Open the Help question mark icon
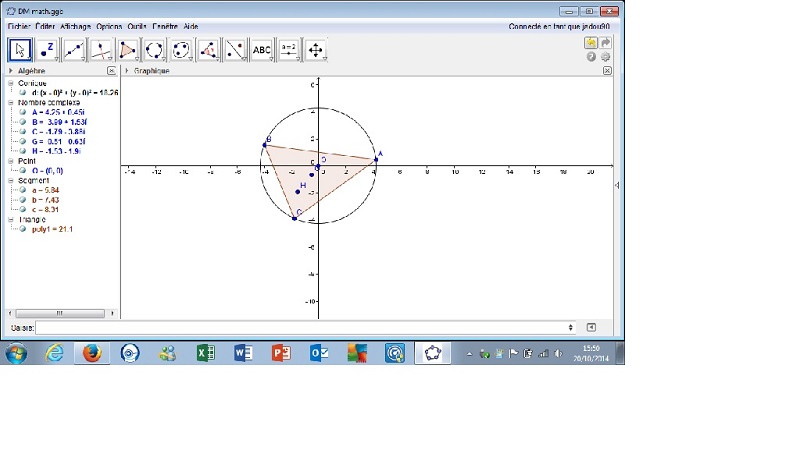This screenshot has width=800, height=468. click(x=591, y=57)
